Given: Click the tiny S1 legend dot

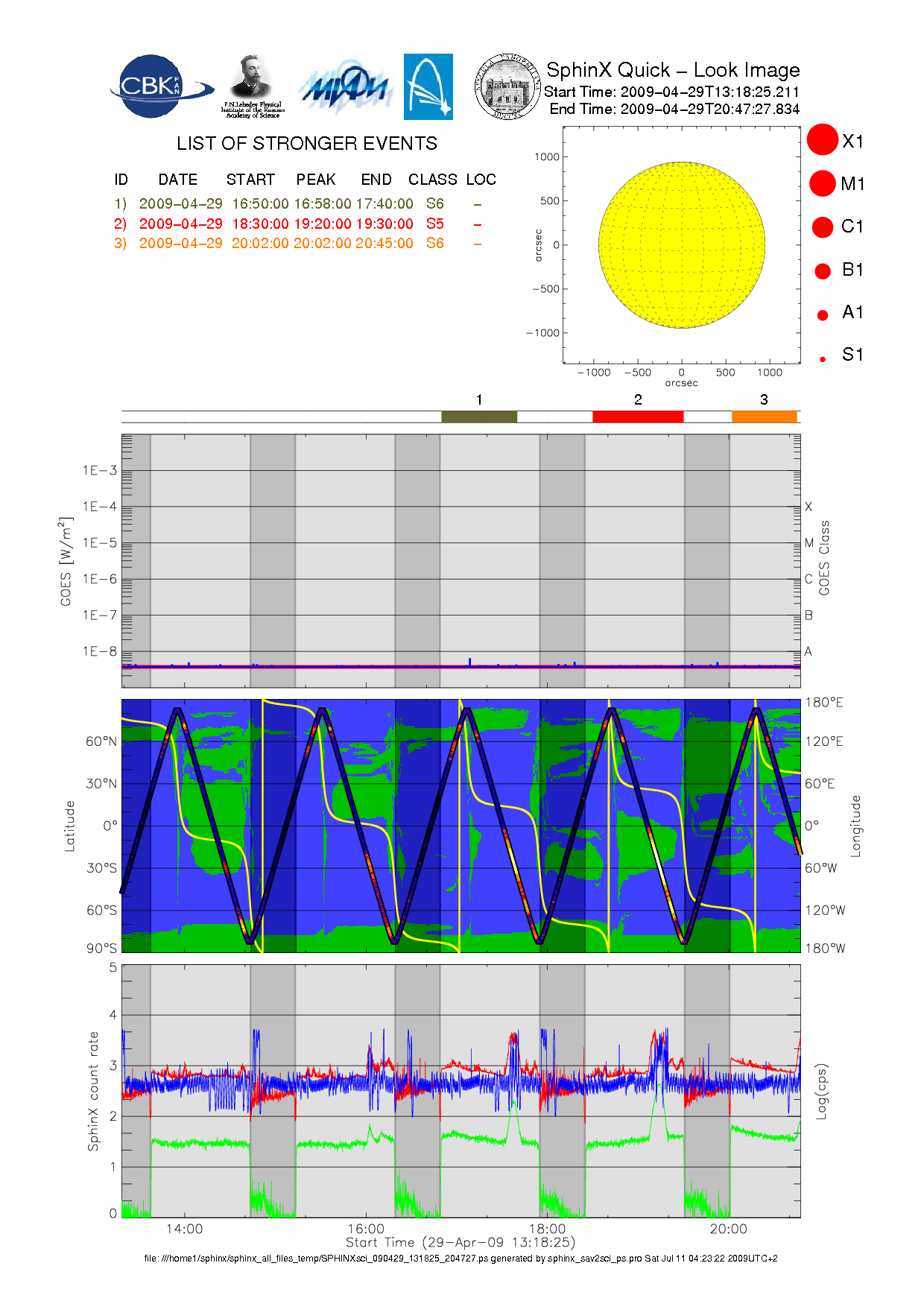Looking at the screenshot, I should pyautogui.click(x=823, y=359).
